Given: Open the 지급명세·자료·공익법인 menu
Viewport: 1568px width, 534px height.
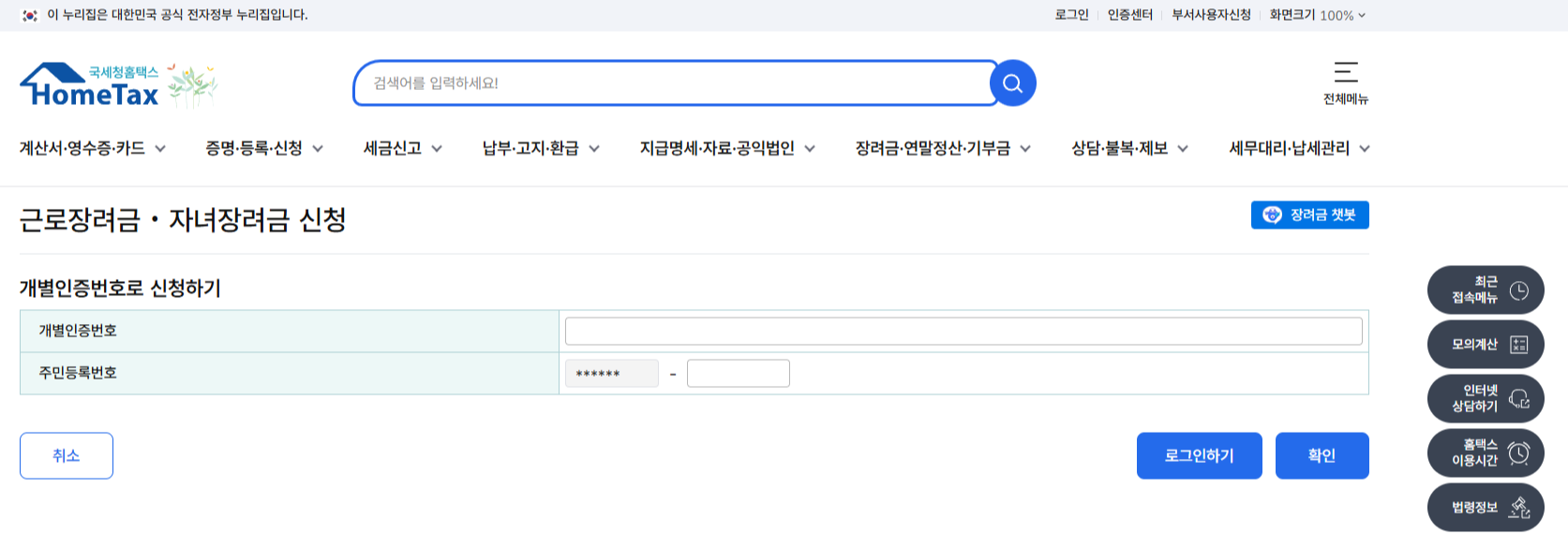Looking at the screenshot, I should (717, 148).
